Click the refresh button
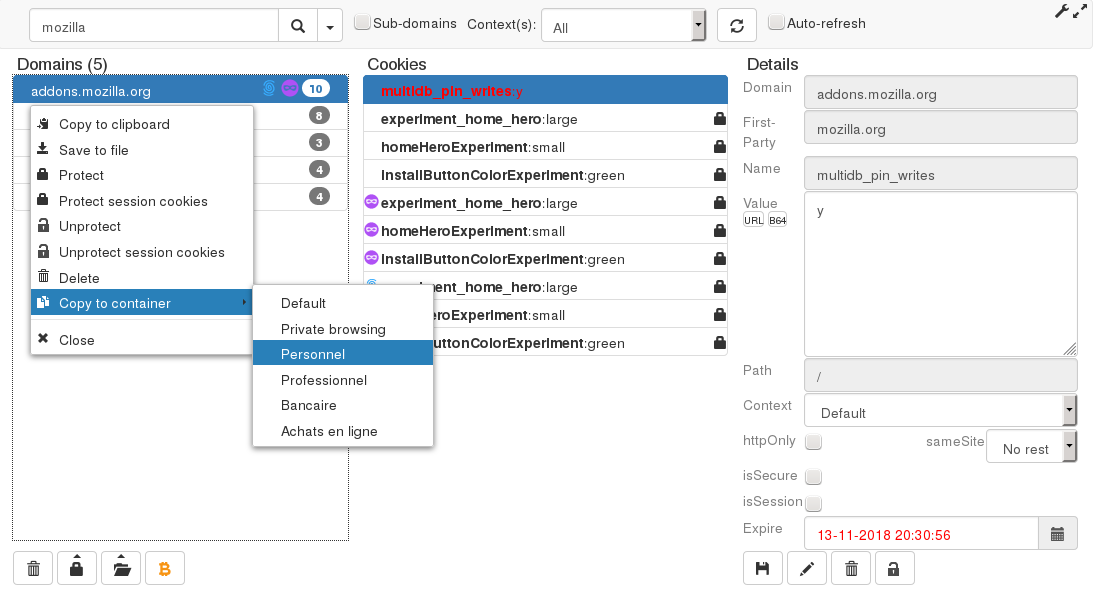Viewport: 1093px width, 593px height. coord(737,26)
